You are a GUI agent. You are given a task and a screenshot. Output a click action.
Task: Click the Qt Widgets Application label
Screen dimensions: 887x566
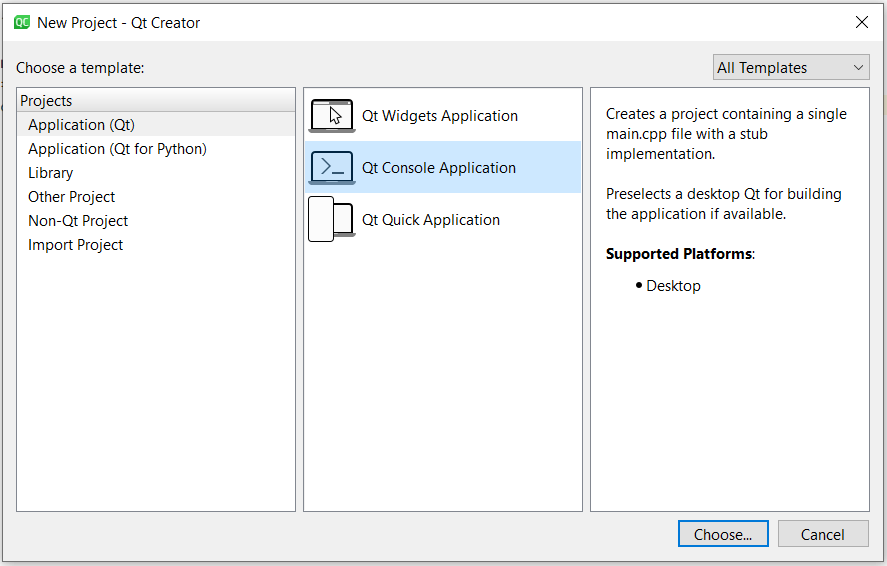440,116
